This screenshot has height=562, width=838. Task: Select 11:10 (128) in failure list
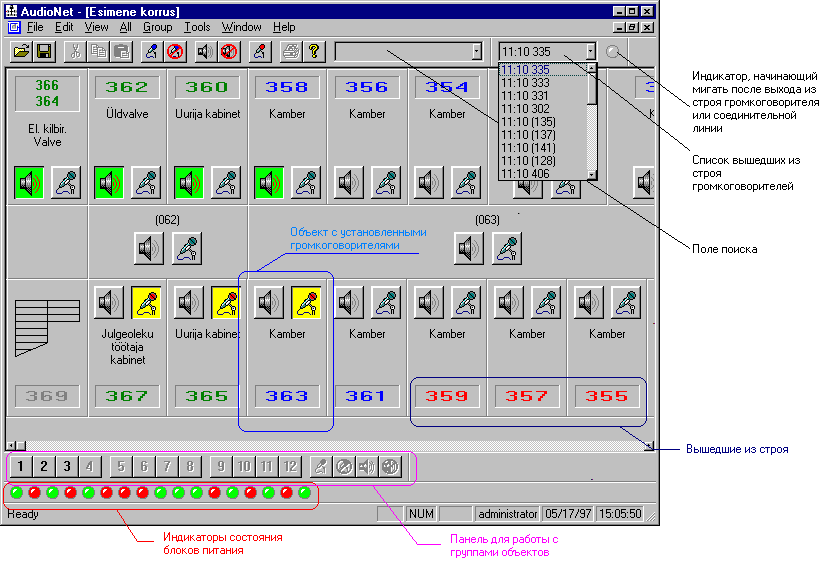(543, 161)
